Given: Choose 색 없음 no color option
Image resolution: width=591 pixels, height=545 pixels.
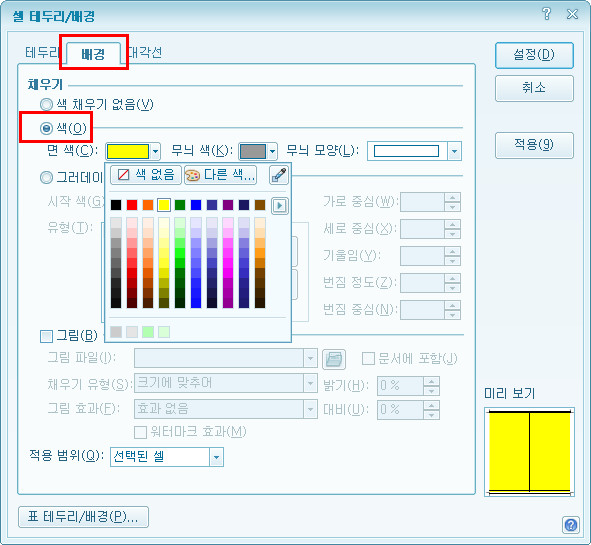Looking at the screenshot, I should click(146, 175).
